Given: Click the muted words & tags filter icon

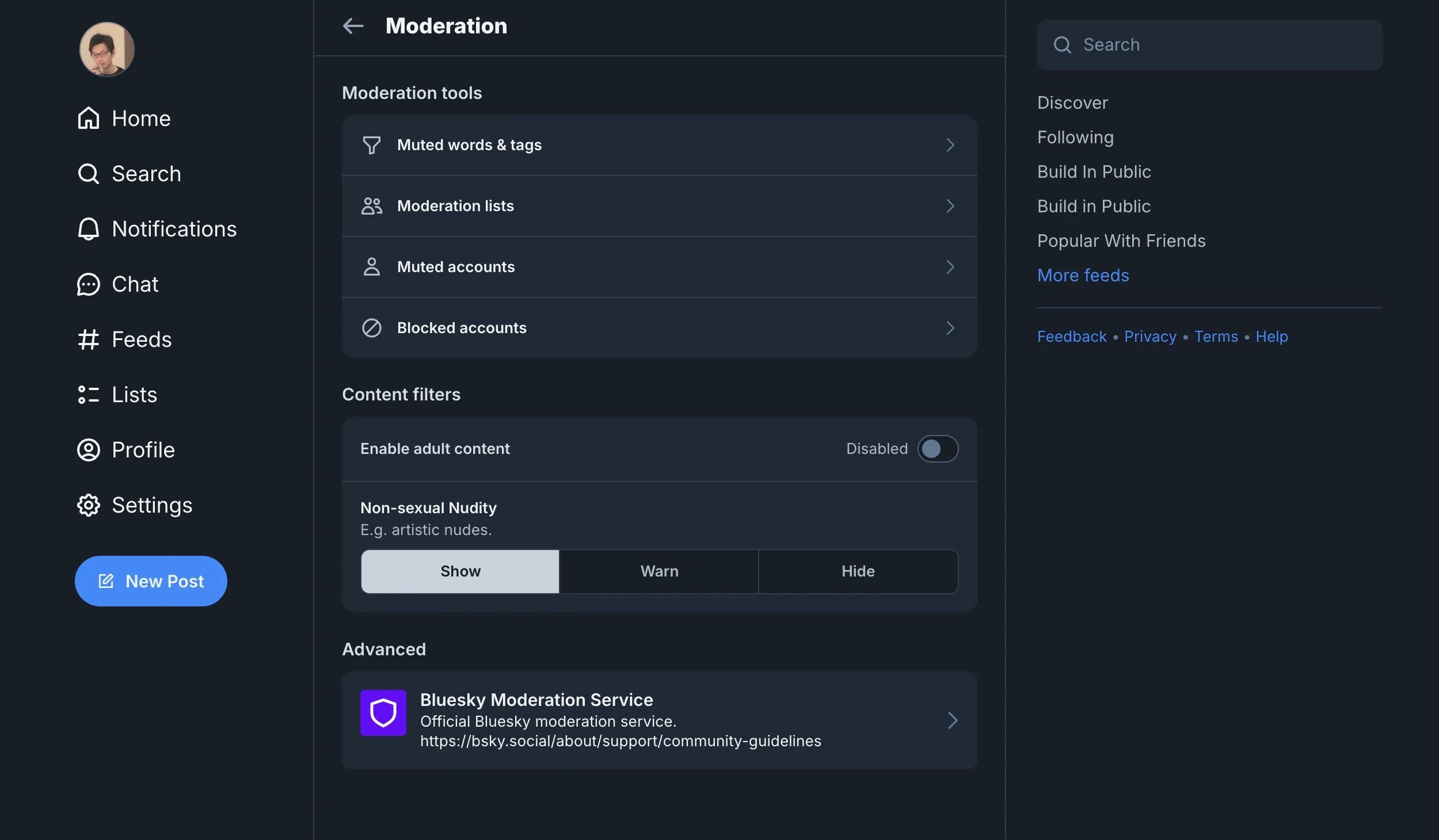Looking at the screenshot, I should 371,145.
